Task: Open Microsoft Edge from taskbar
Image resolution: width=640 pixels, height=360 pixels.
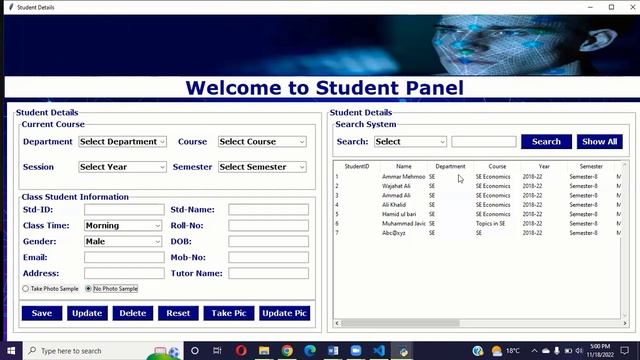Action: tap(310, 351)
